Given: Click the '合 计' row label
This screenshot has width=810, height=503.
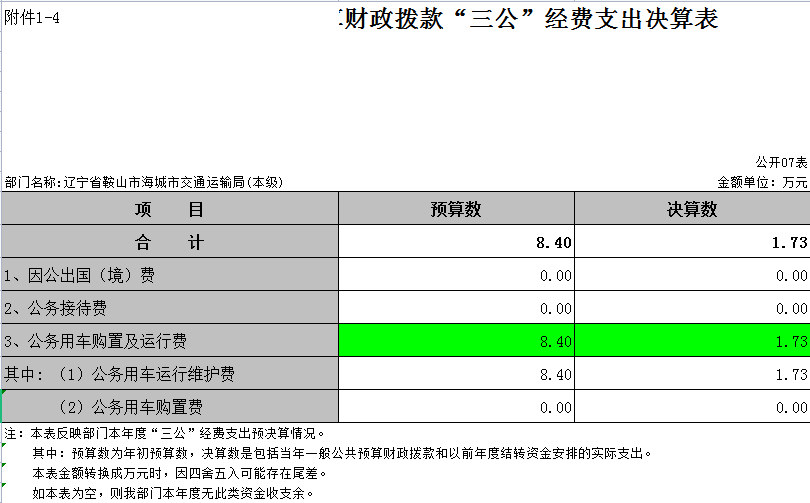Looking at the screenshot, I should (170, 242).
